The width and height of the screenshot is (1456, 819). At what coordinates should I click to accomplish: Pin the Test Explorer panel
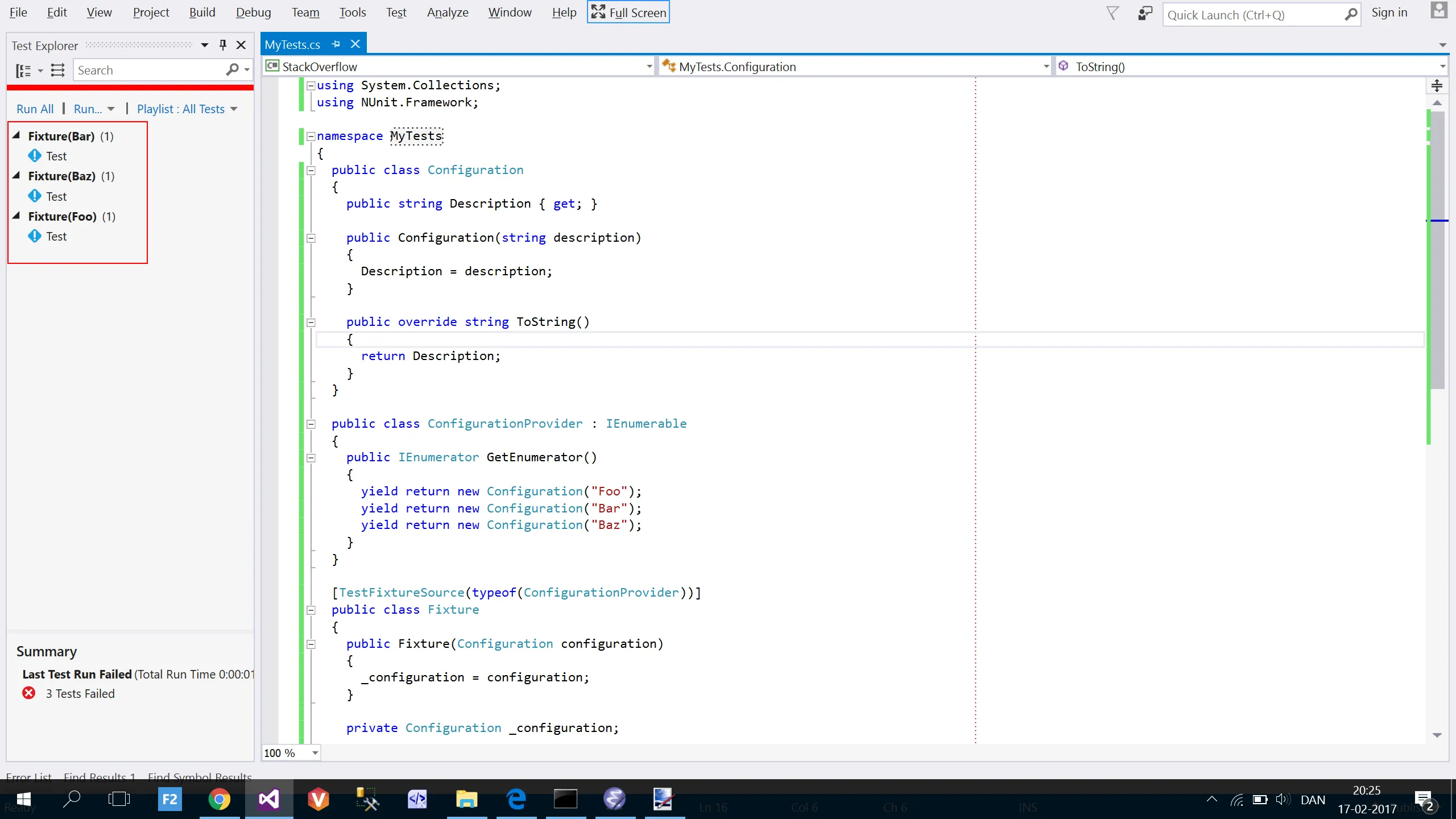pos(223,45)
